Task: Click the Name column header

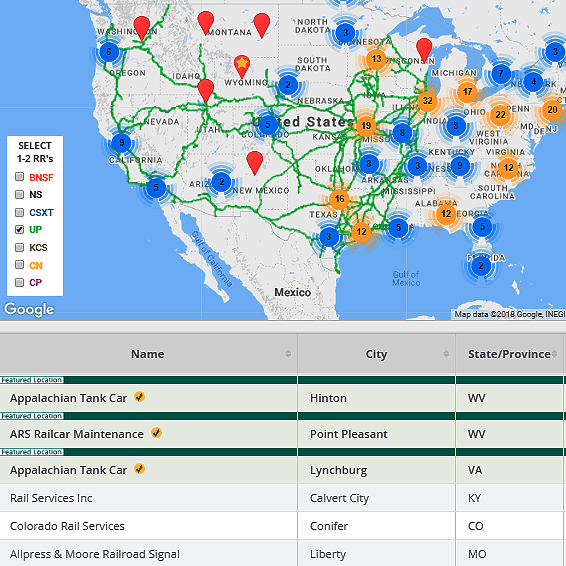Action: point(148,354)
